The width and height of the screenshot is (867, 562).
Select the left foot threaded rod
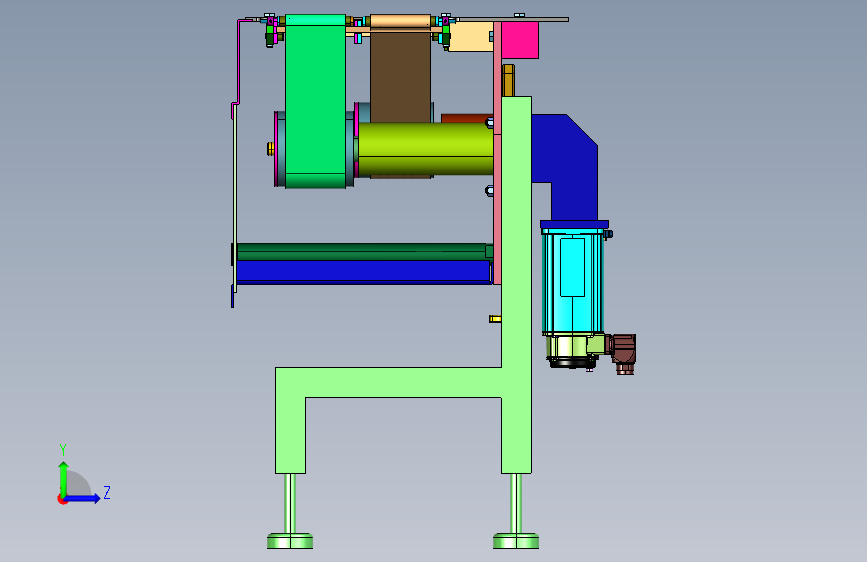pyautogui.click(x=290, y=503)
